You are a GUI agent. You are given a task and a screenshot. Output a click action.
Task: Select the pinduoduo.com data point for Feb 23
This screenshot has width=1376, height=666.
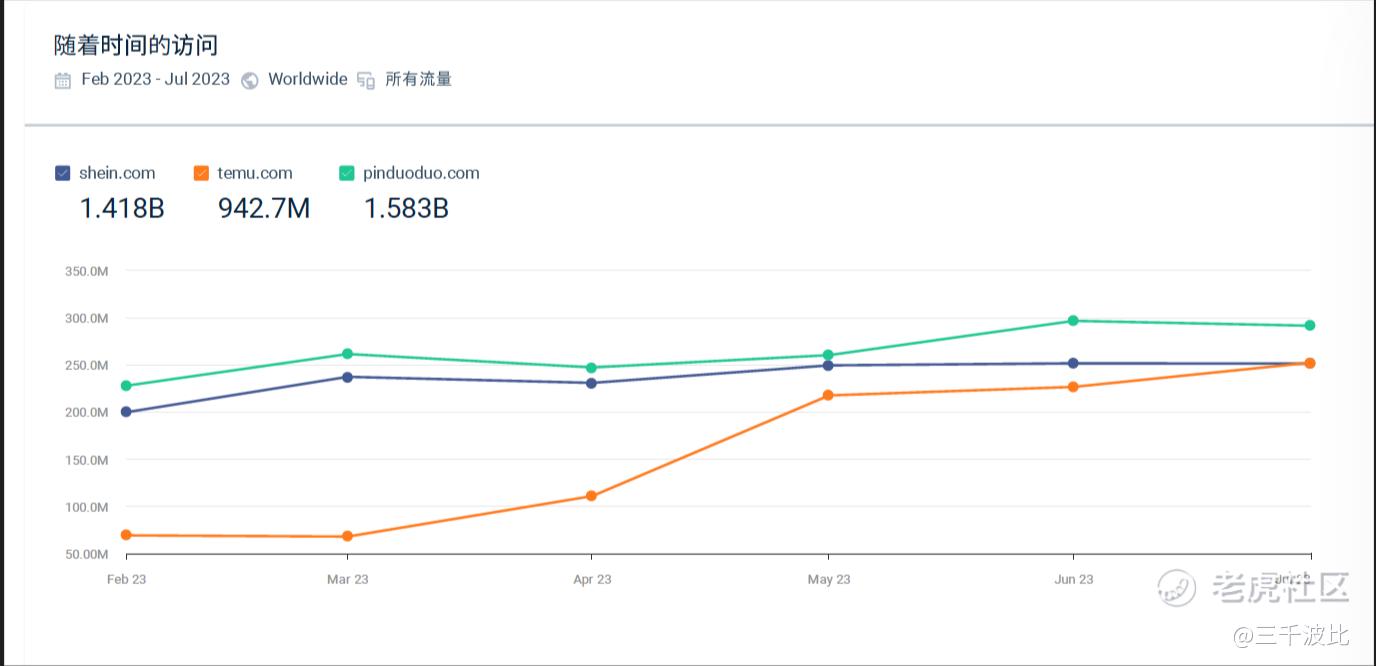(126, 386)
